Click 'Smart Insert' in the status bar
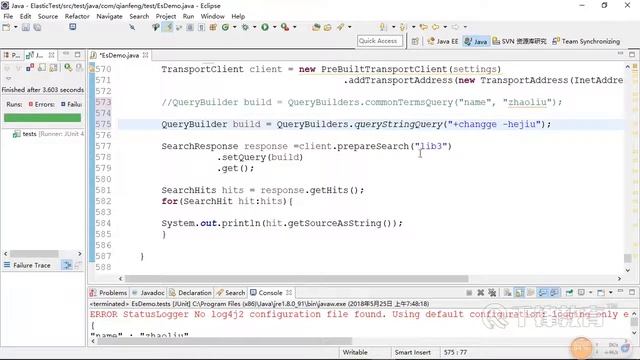Screen dimensions: 640x360 (413, 352)
